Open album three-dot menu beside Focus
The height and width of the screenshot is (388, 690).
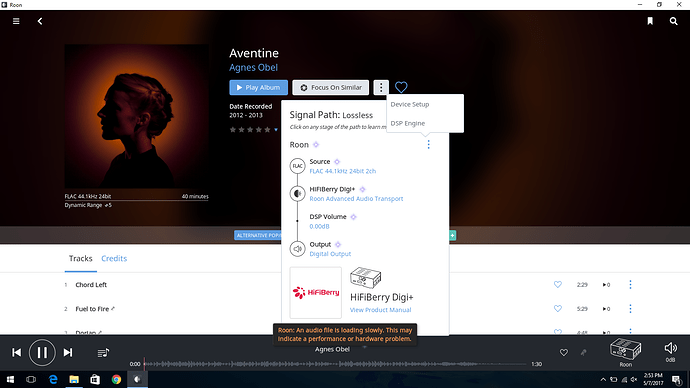[x=381, y=88]
